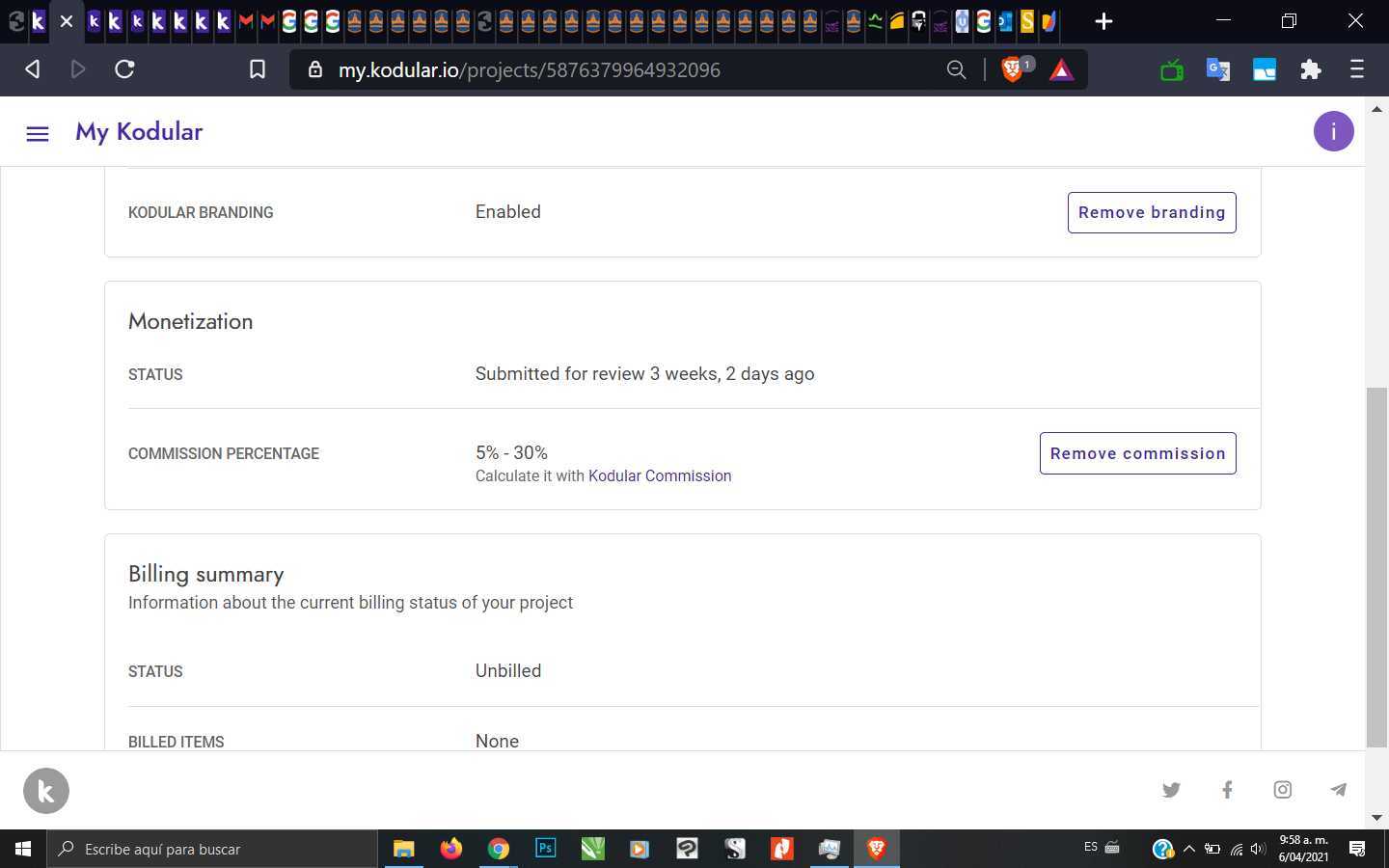
Task: Click the blue window extension icon
Action: 1265,69
